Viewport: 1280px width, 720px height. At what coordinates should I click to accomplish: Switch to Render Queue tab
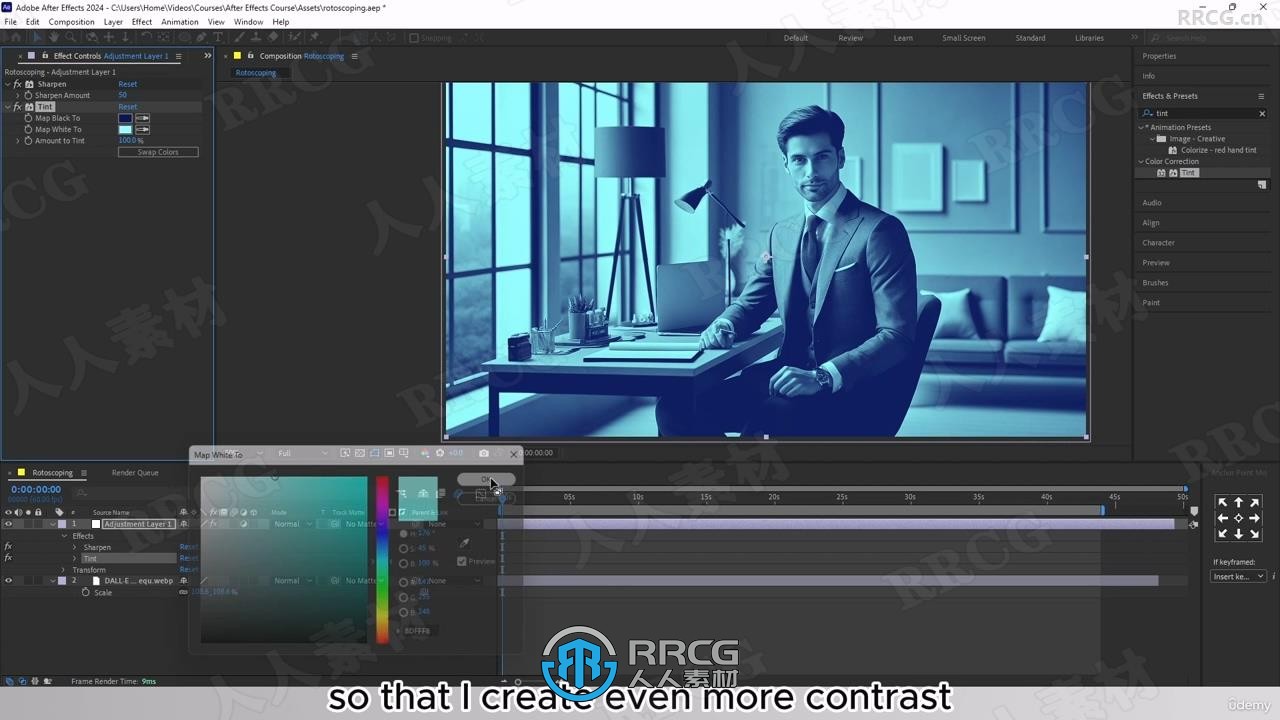pyautogui.click(x=135, y=473)
